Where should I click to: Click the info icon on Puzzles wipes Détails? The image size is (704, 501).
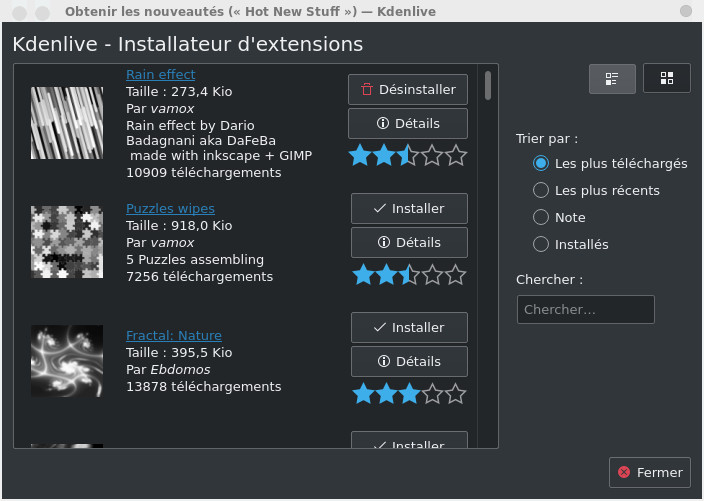pyautogui.click(x=384, y=242)
